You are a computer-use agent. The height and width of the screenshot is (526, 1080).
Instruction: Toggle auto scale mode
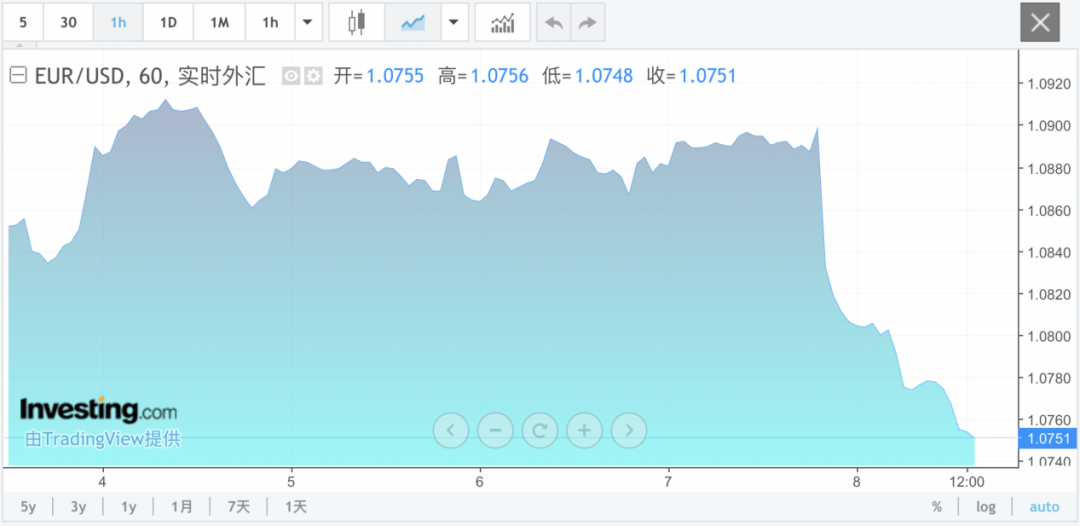pyautogui.click(x=1044, y=507)
